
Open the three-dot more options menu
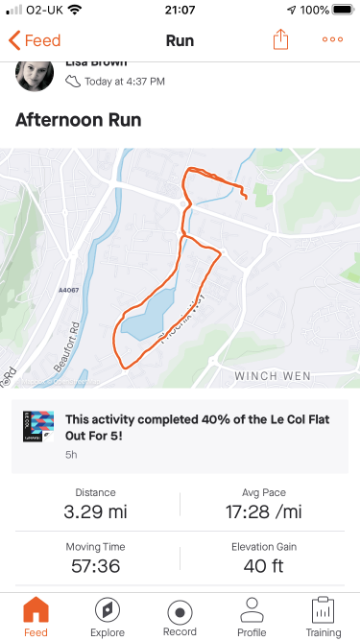333,40
